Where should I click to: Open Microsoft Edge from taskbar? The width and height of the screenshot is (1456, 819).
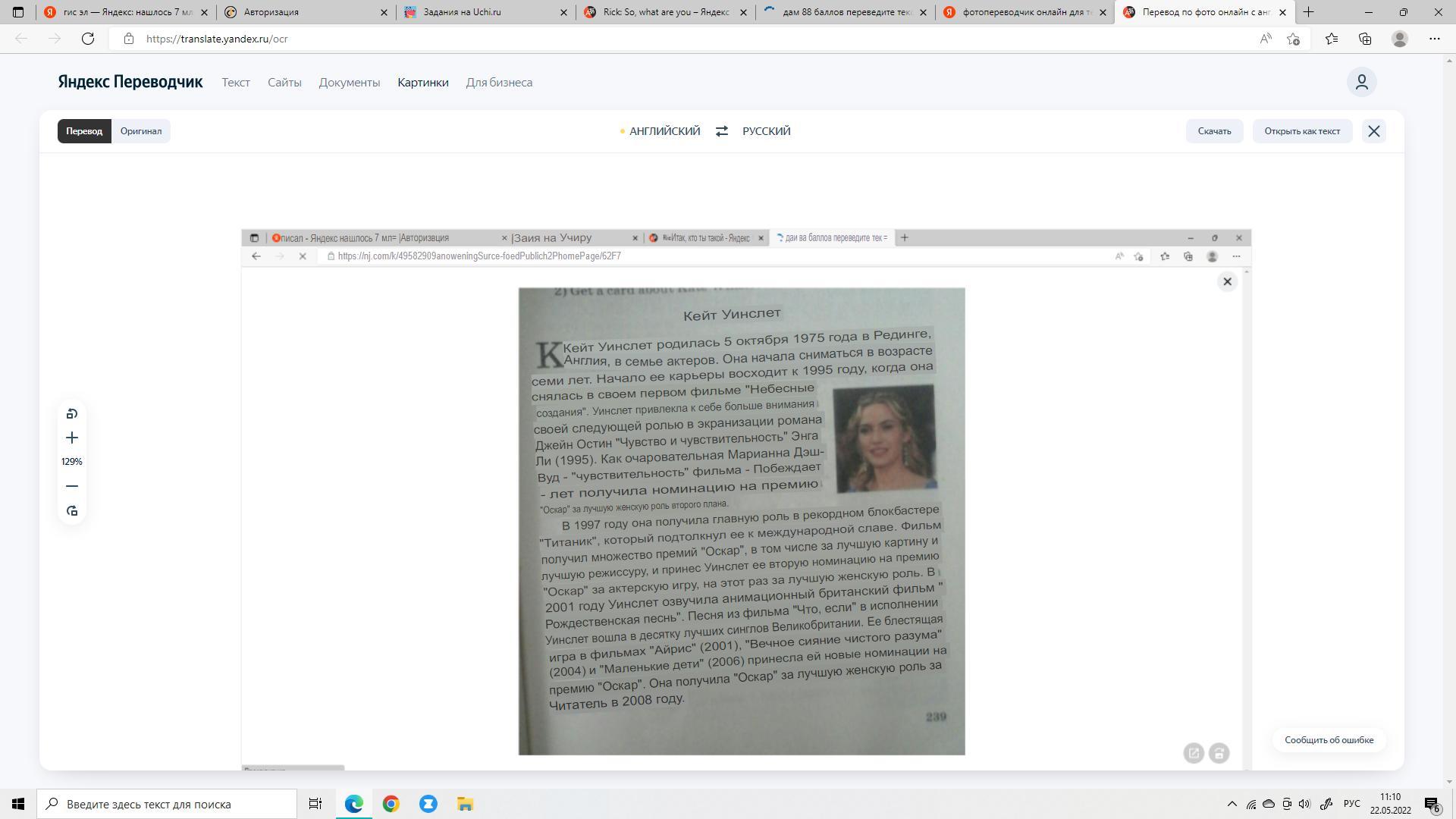click(354, 804)
